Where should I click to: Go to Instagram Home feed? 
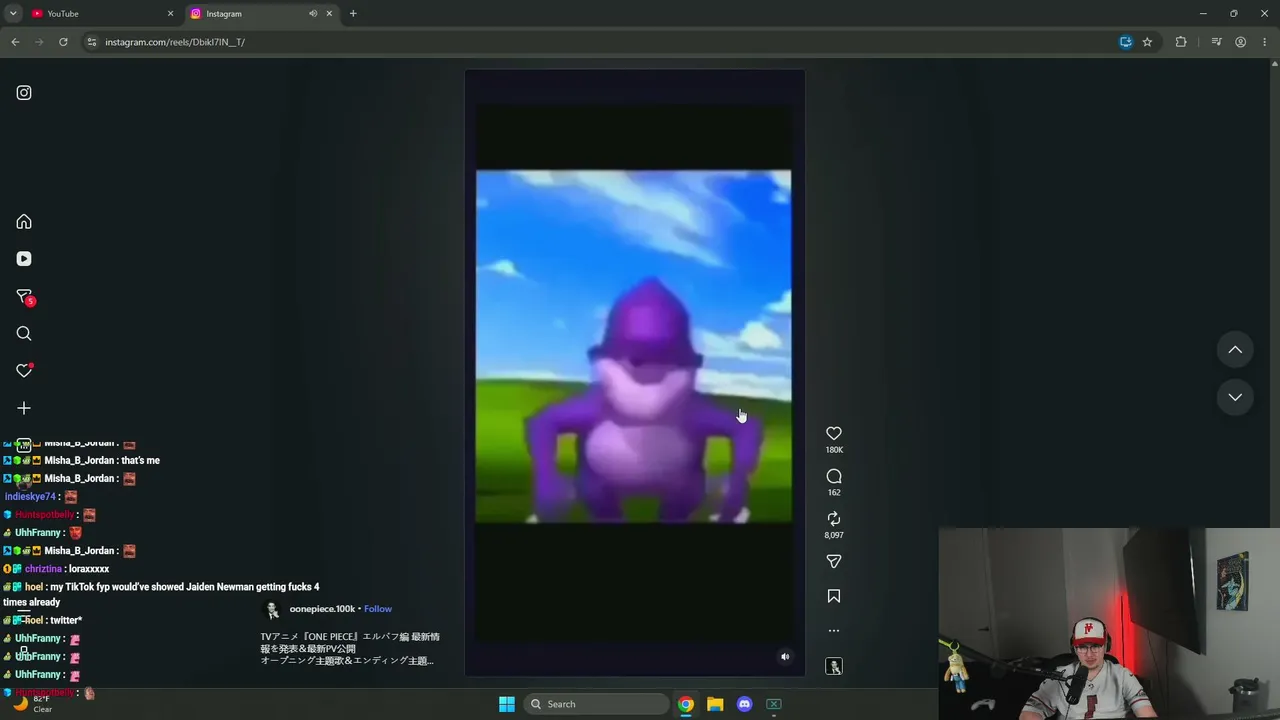tap(24, 222)
